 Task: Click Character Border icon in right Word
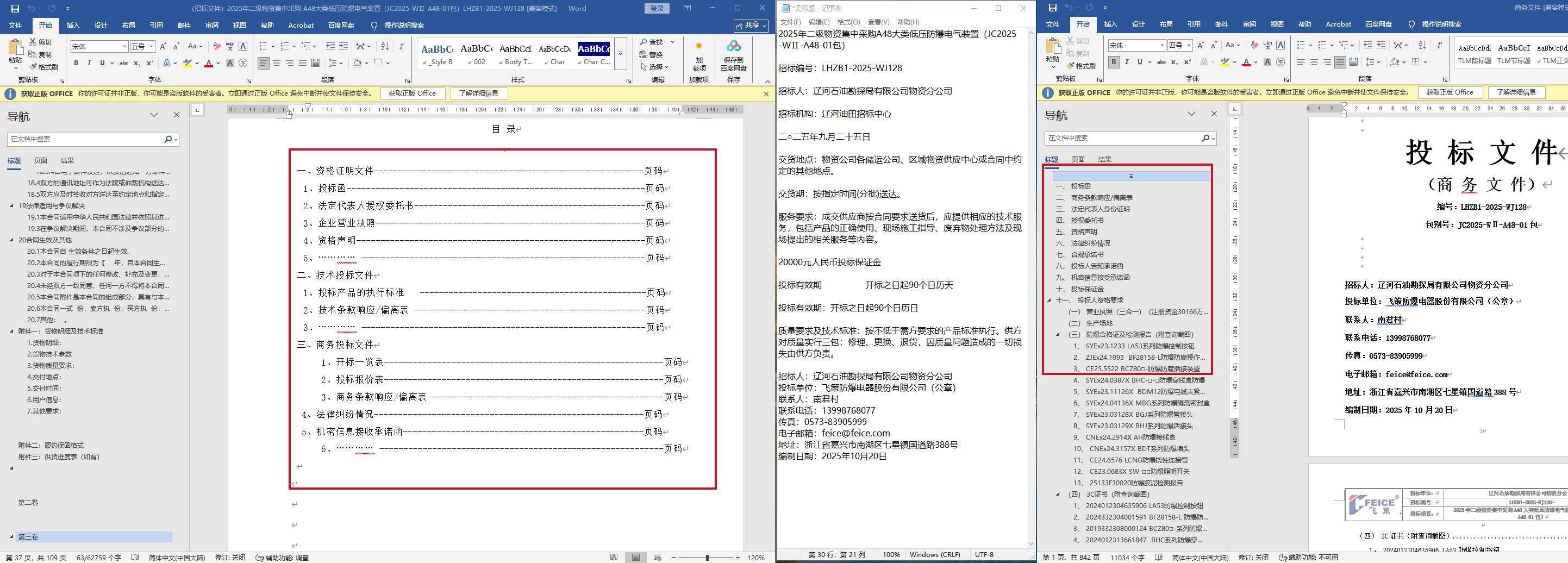1280,45
